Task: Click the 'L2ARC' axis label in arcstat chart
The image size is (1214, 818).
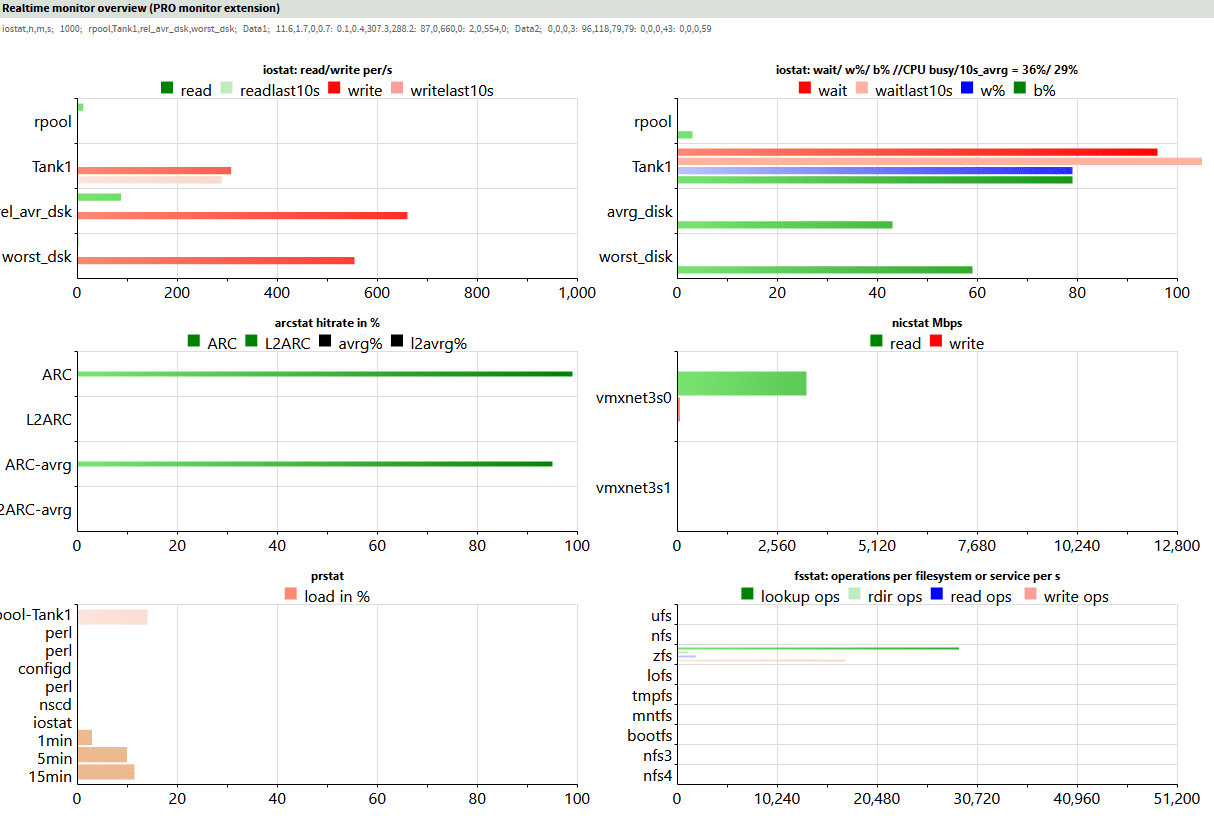Action: [x=49, y=419]
